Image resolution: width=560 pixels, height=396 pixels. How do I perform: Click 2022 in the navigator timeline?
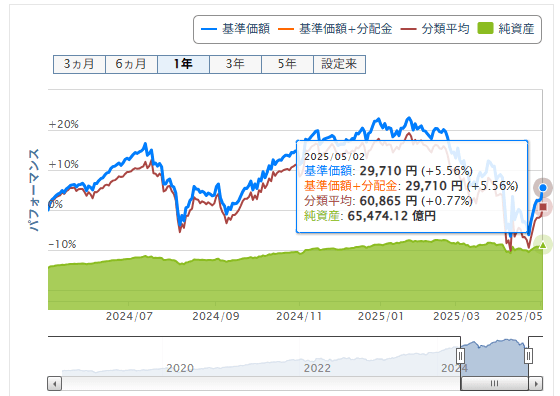point(317,368)
